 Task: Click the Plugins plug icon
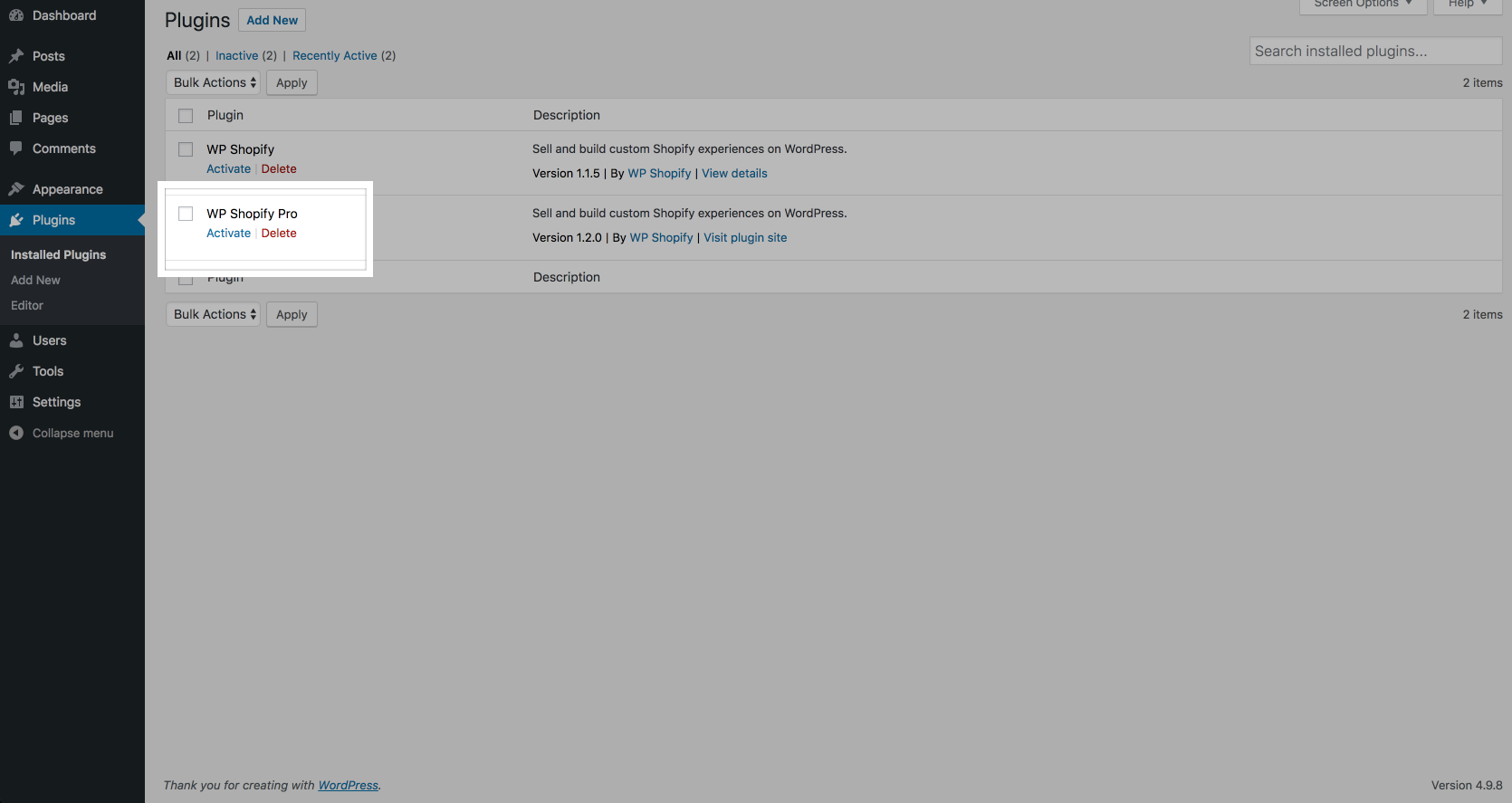(16, 220)
